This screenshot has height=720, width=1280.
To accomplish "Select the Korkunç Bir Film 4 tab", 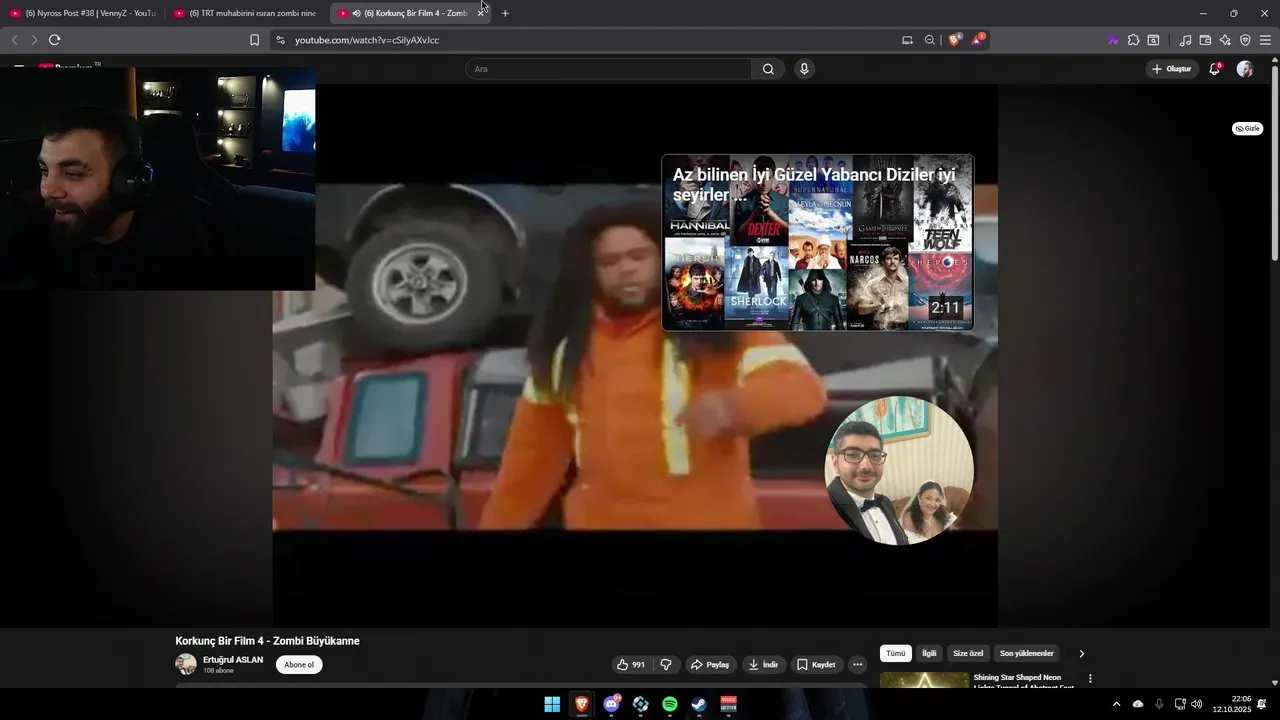I will coord(408,13).
